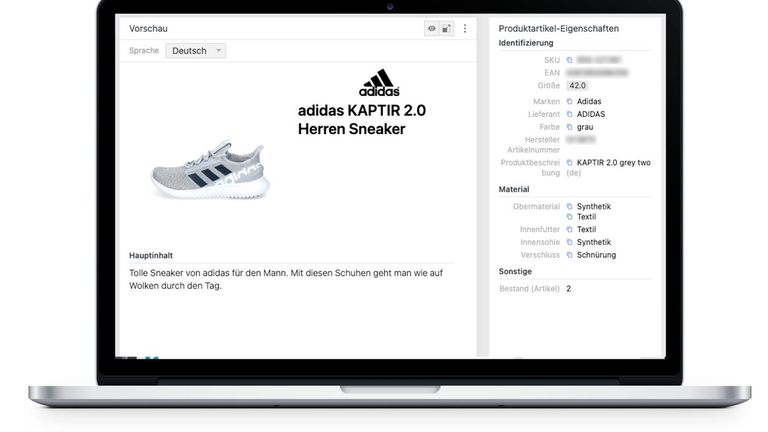Click the Hauptinhalt heading

[151, 256]
